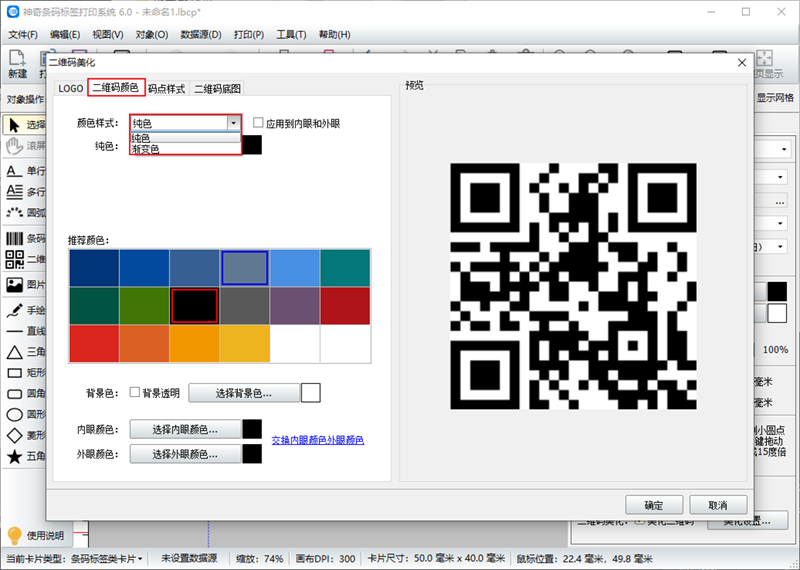Pick the dark red recommended color swatch
Viewport: 800px width, 570px height.
(x=345, y=306)
